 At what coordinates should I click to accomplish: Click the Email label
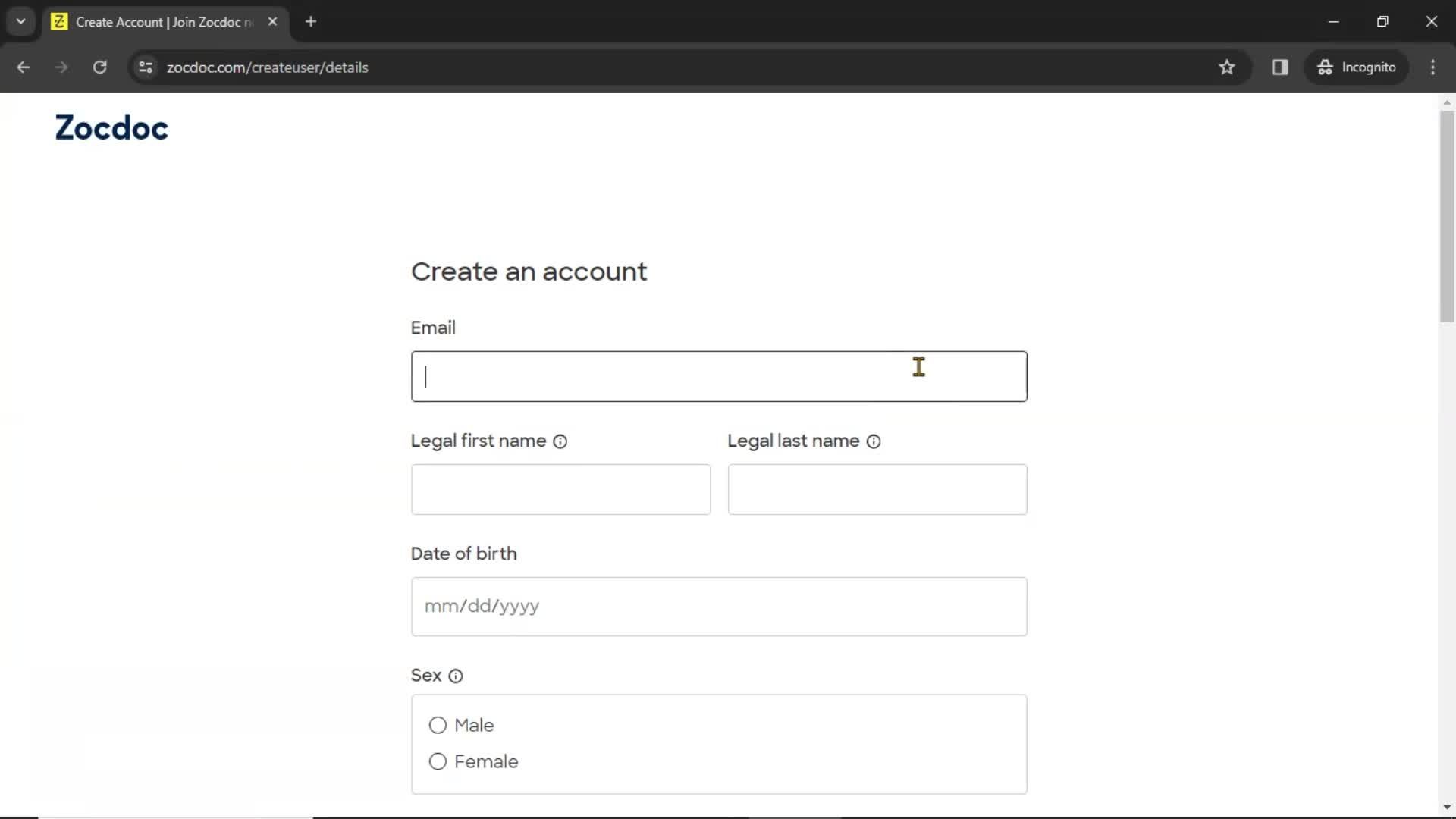pyautogui.click(x=433, y=328)
